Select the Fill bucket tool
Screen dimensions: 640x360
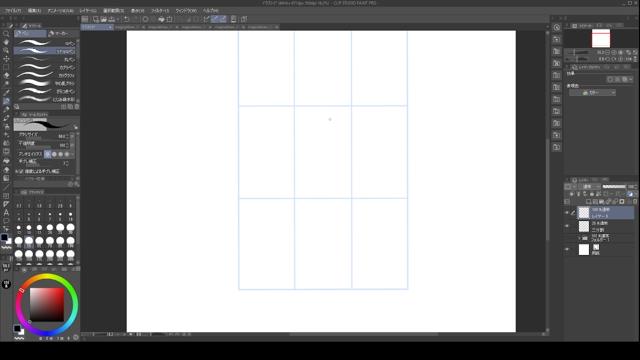6,169
